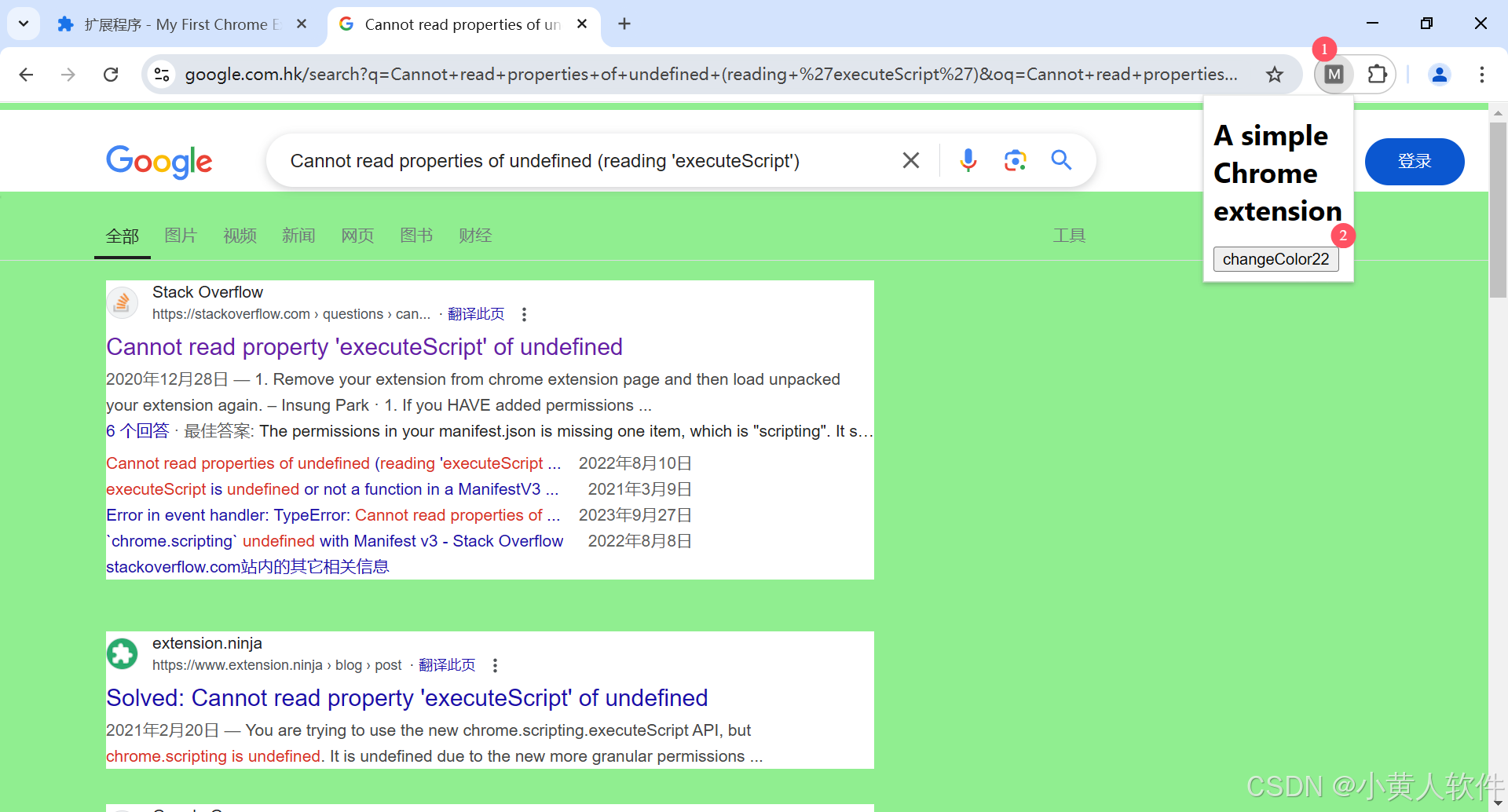Open the 工具 search tools
This screenshot has height=812, width=1508.
pyautogui.click(x=1069, y=236)
